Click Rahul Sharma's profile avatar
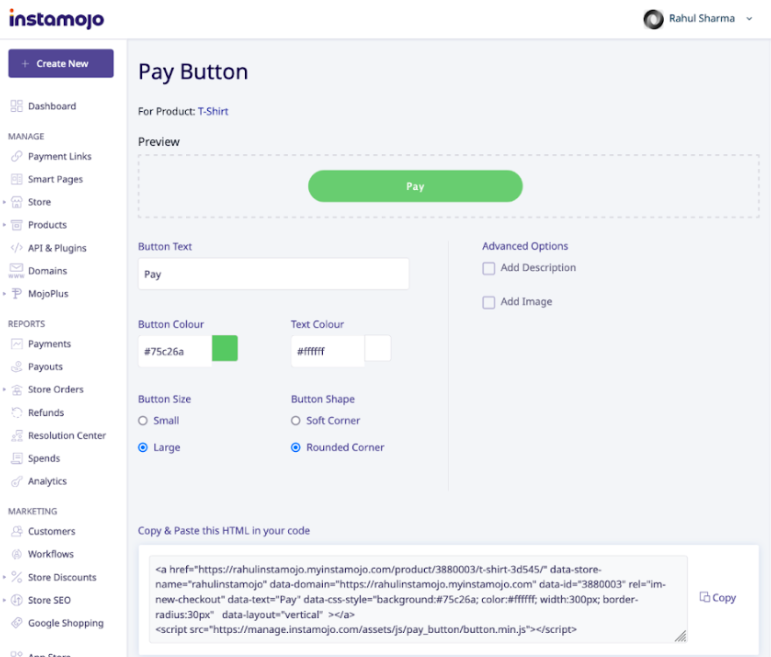Viewport: 771px width, 657px height. click(x=653, y=19)
